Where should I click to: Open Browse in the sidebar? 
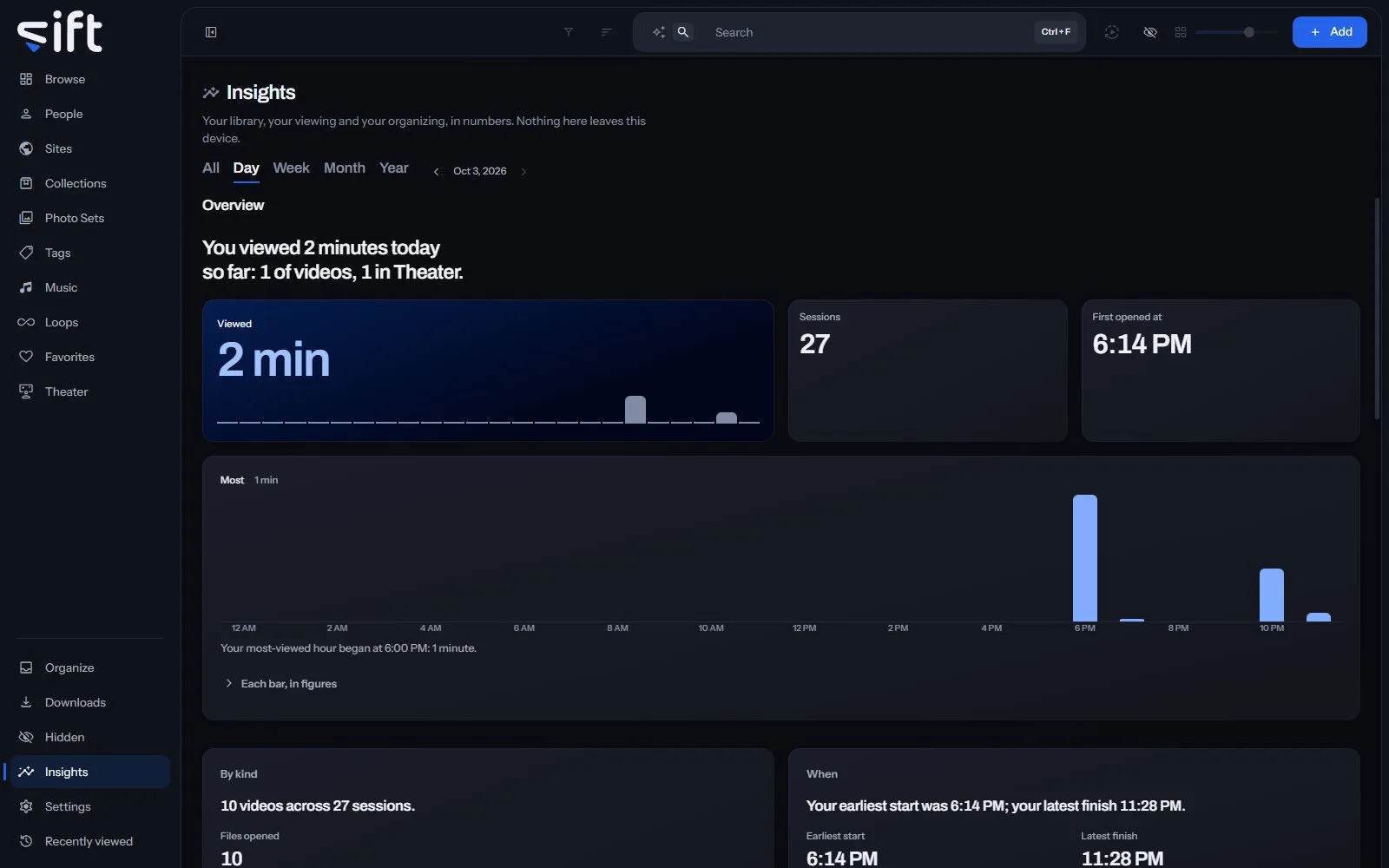click(90, 79)
